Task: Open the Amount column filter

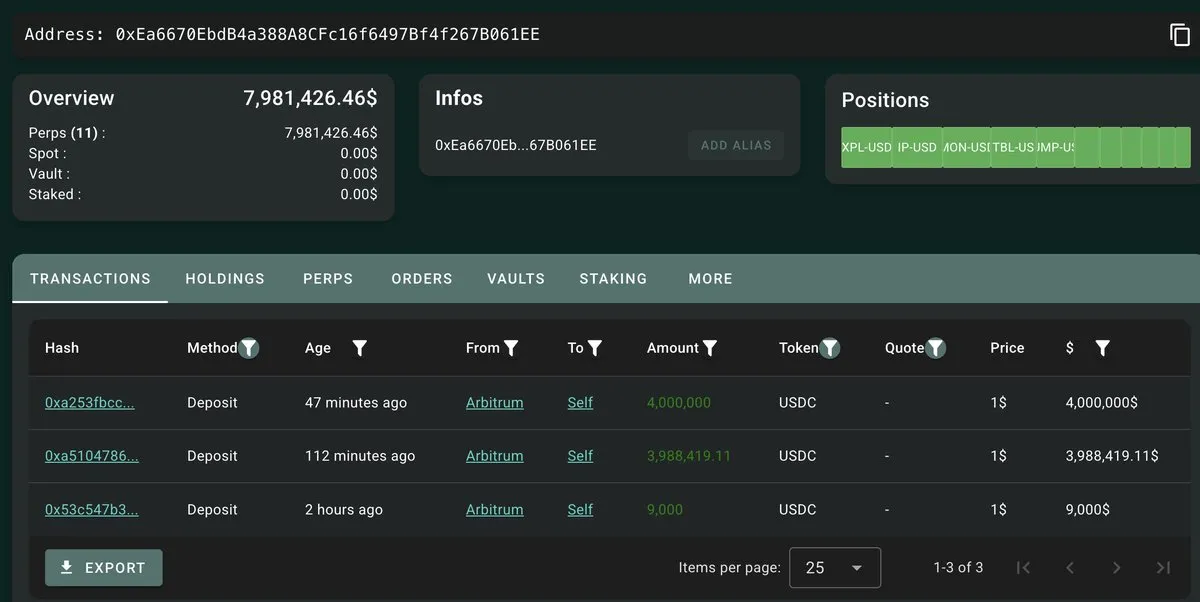Action: [x=710, y=348]
